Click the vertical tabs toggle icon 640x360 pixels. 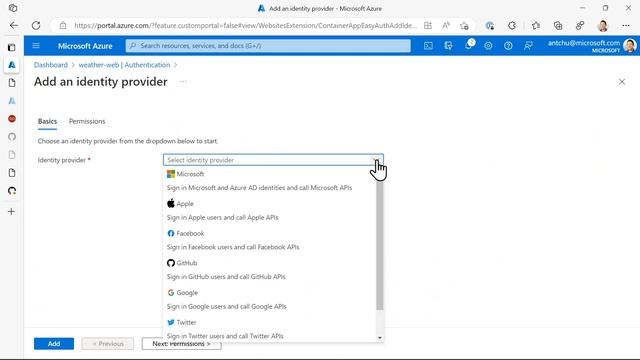[12, 47]
